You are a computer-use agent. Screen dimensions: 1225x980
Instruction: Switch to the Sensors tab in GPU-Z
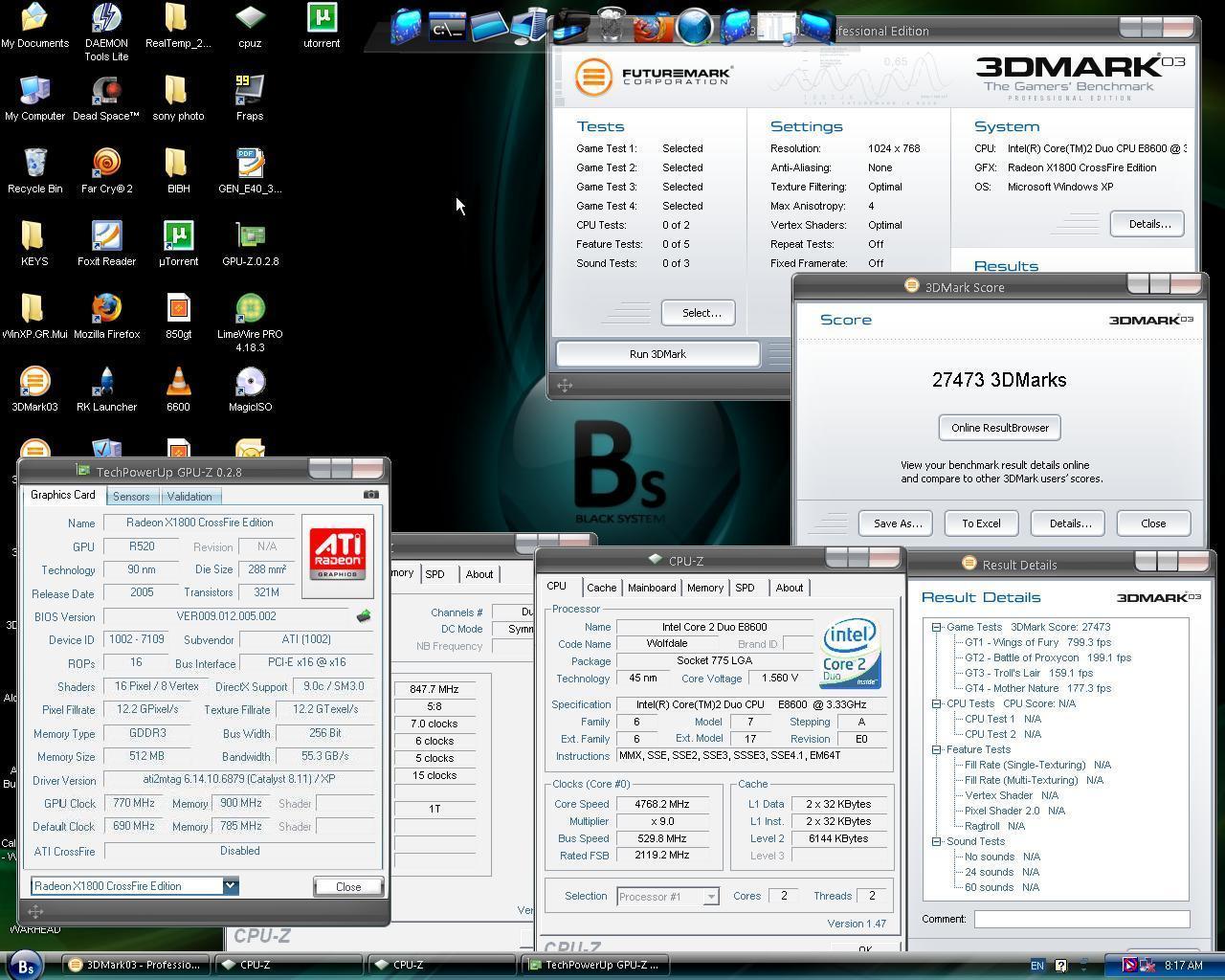[x=131, y=497]
